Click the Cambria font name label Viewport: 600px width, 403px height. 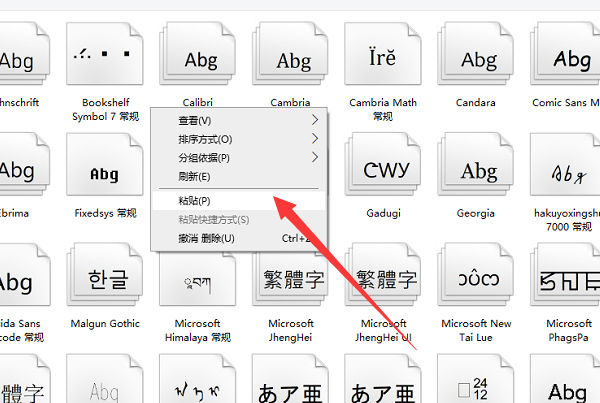(290, 102)
